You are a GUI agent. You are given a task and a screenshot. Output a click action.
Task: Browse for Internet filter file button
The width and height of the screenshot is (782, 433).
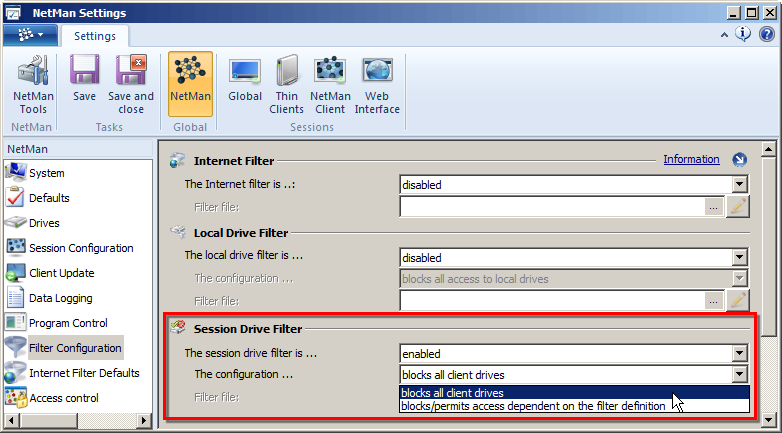coord(713,207)
